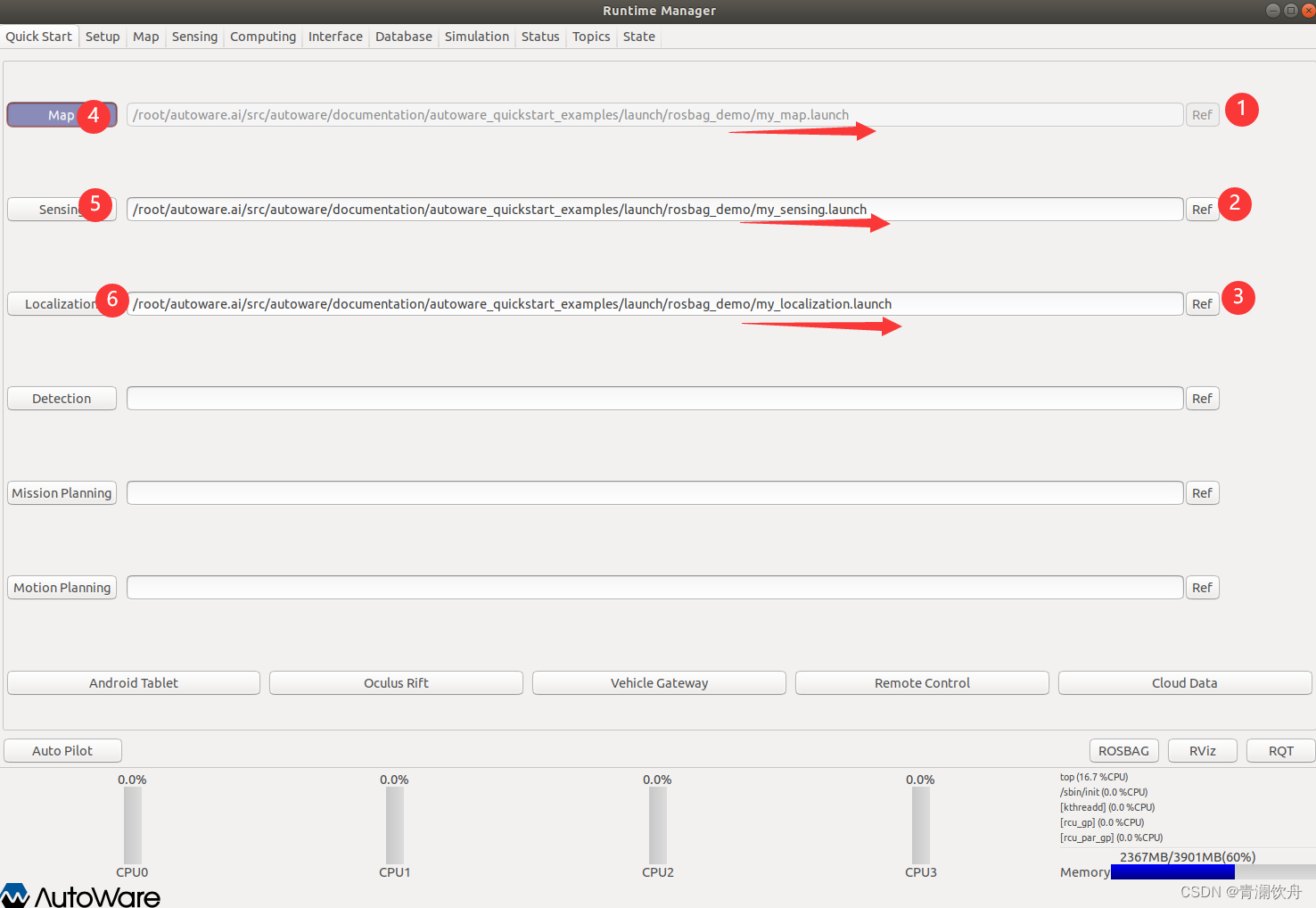Toggle the Android Tablet button

pyautogui.click(x=134, y=683)
